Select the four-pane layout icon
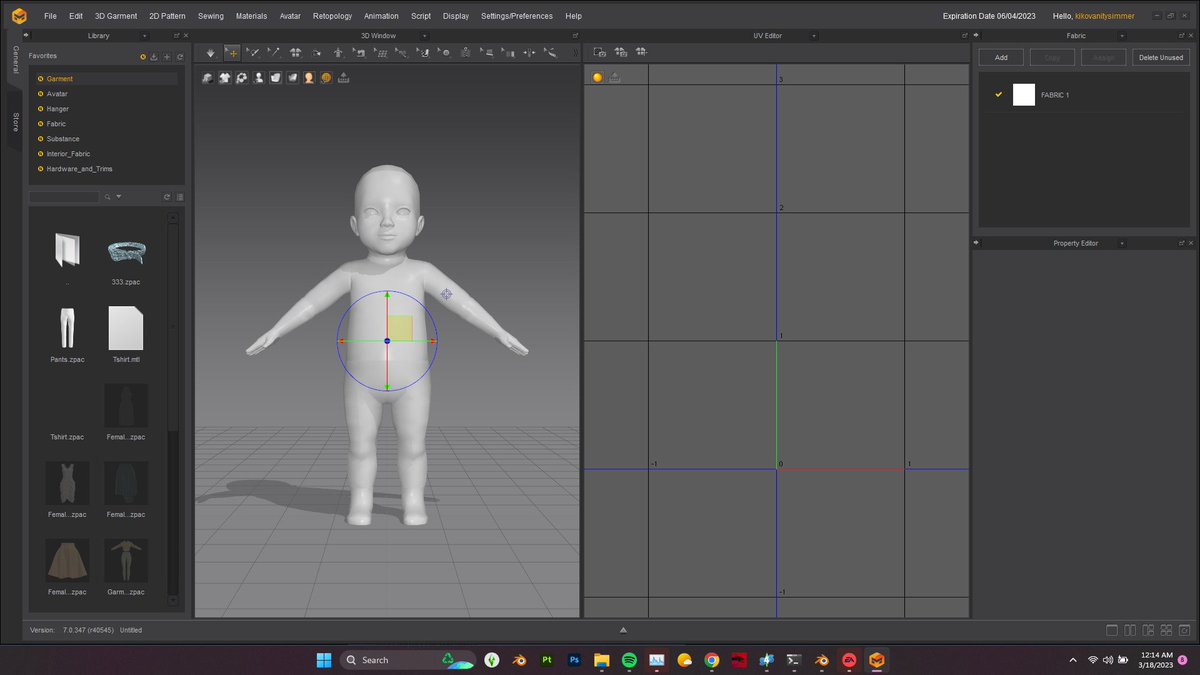 coord(1166,630)
